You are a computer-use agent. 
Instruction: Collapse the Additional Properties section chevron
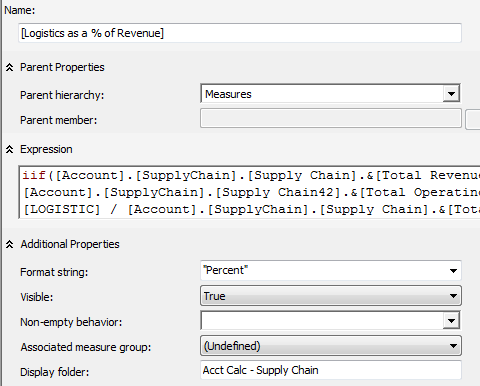click(10, 244)
